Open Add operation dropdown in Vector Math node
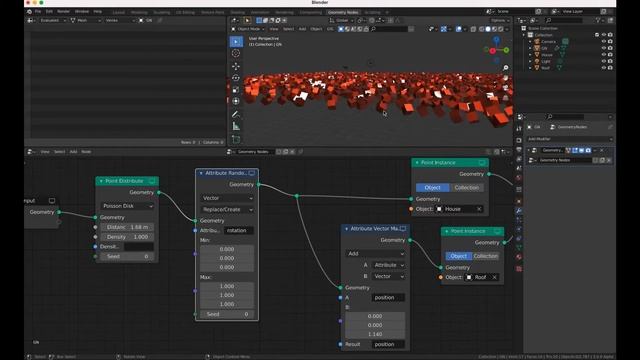This screenshot has width=640, height=360. click(375, 253)
